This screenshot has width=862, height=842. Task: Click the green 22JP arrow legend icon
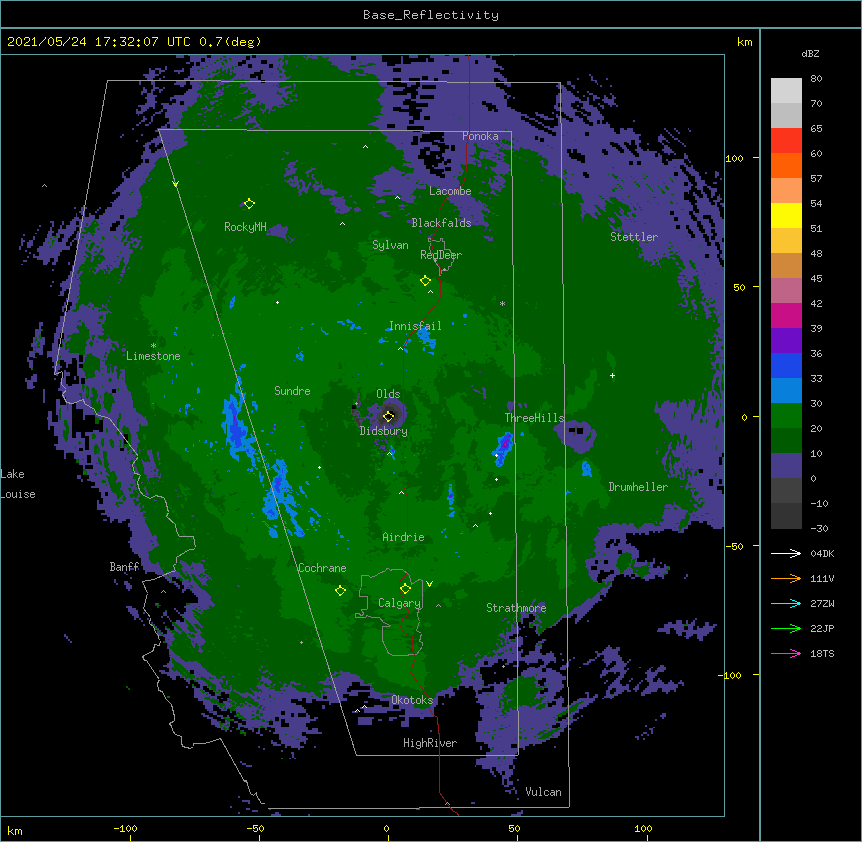[x=786, y=628]
